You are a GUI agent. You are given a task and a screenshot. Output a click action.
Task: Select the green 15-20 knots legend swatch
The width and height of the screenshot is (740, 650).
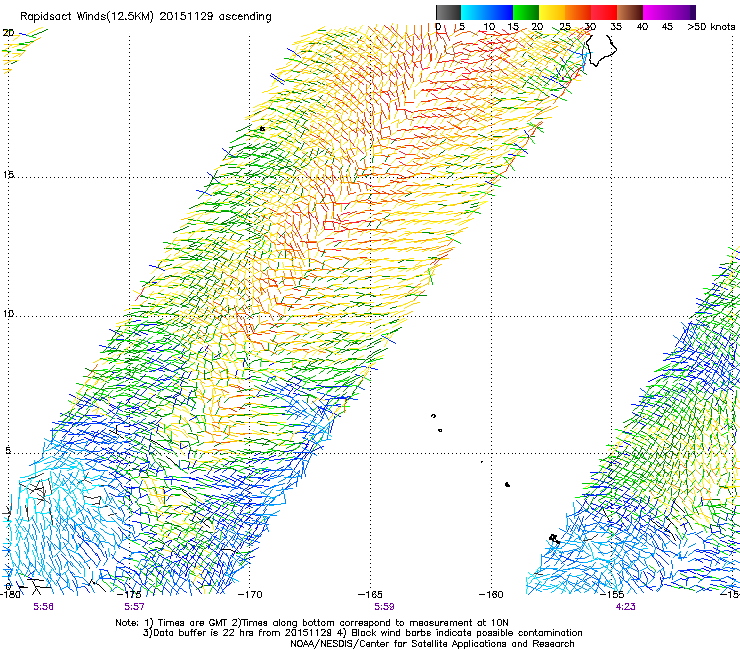[x=526, y=12]
